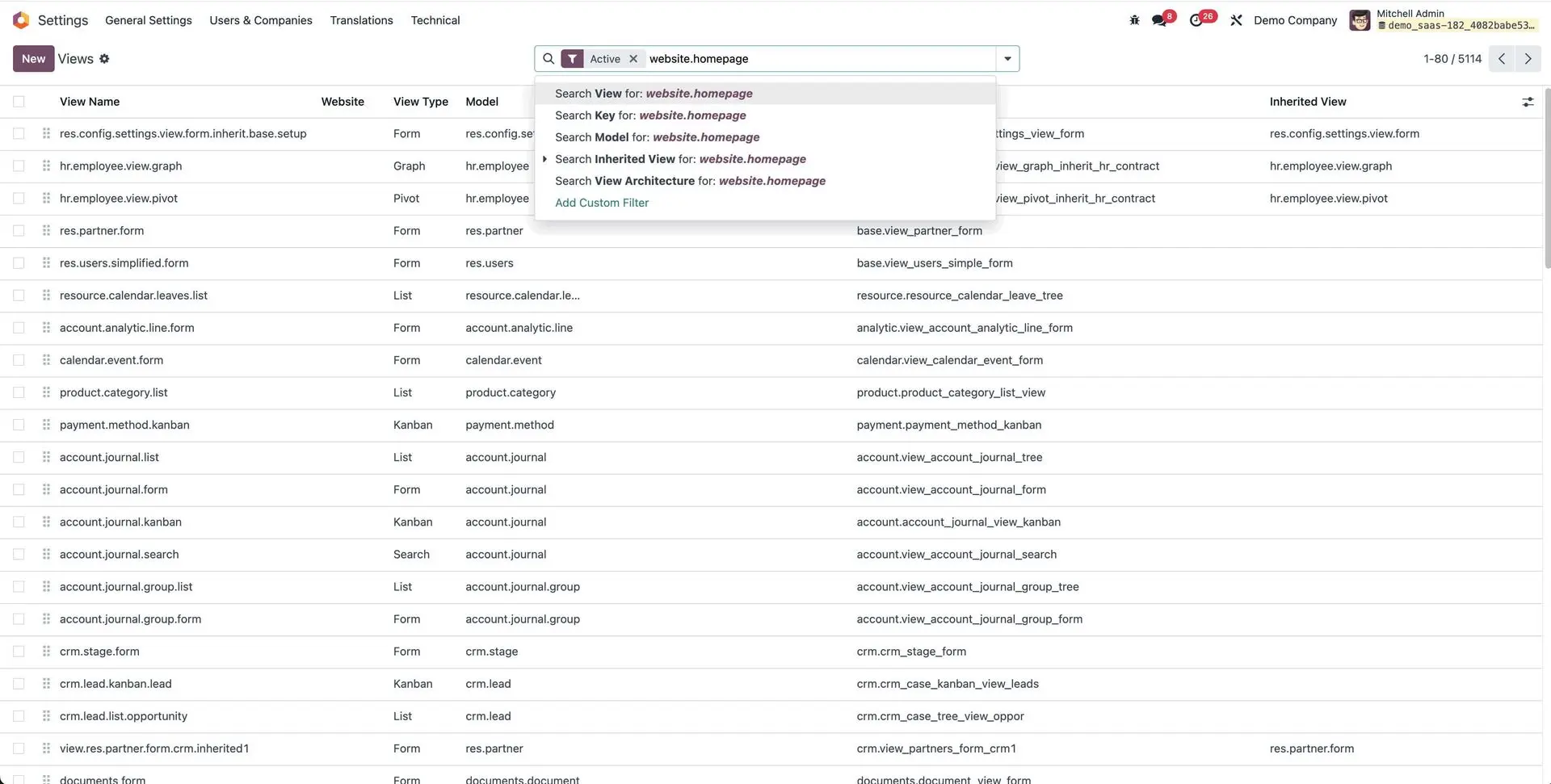Open the debug bug icon menu
Viewport: 1551px width, 784px height.
pos(1134,20)
